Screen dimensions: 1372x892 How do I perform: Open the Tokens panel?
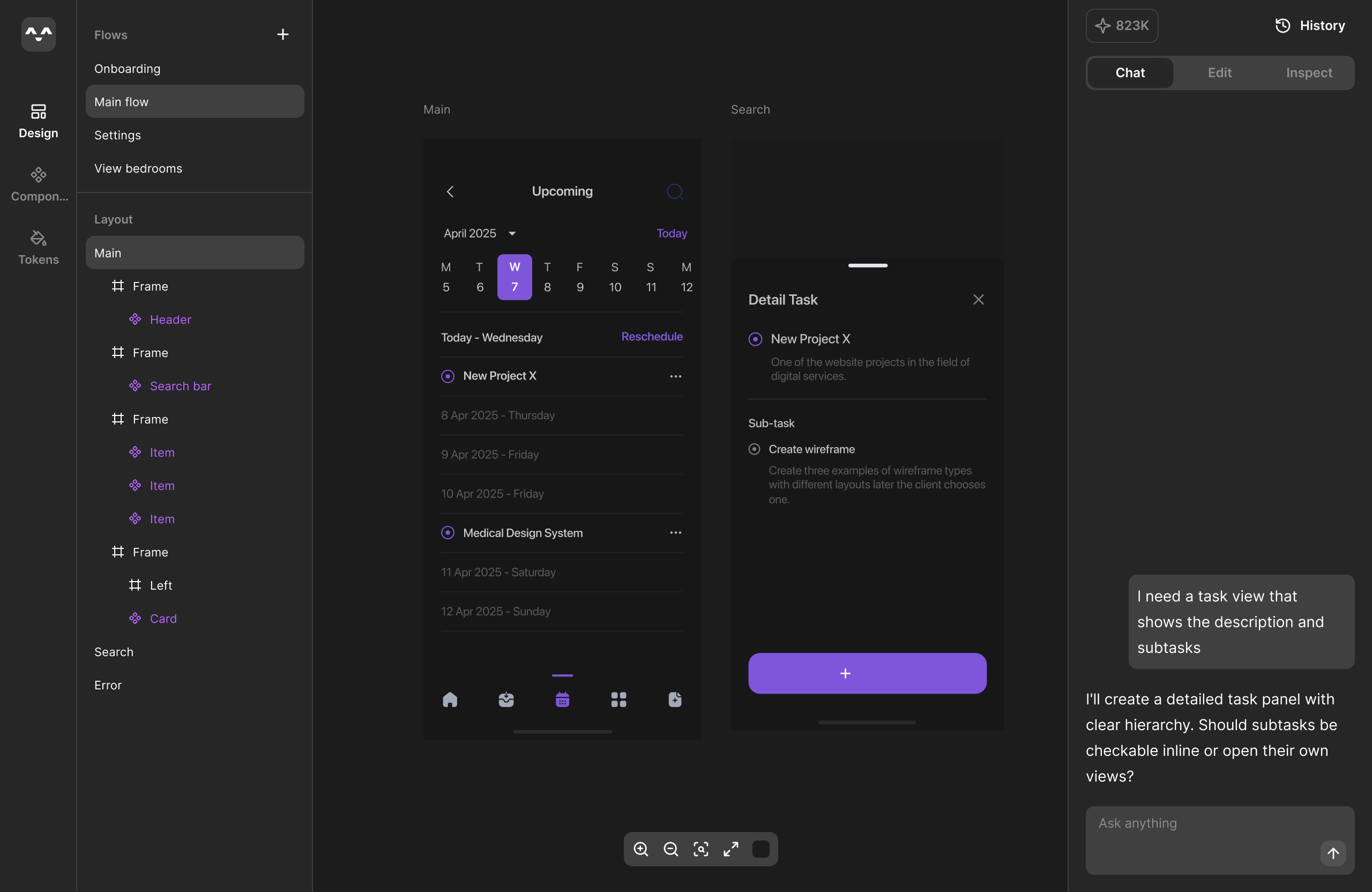click(x=38, y=247)
